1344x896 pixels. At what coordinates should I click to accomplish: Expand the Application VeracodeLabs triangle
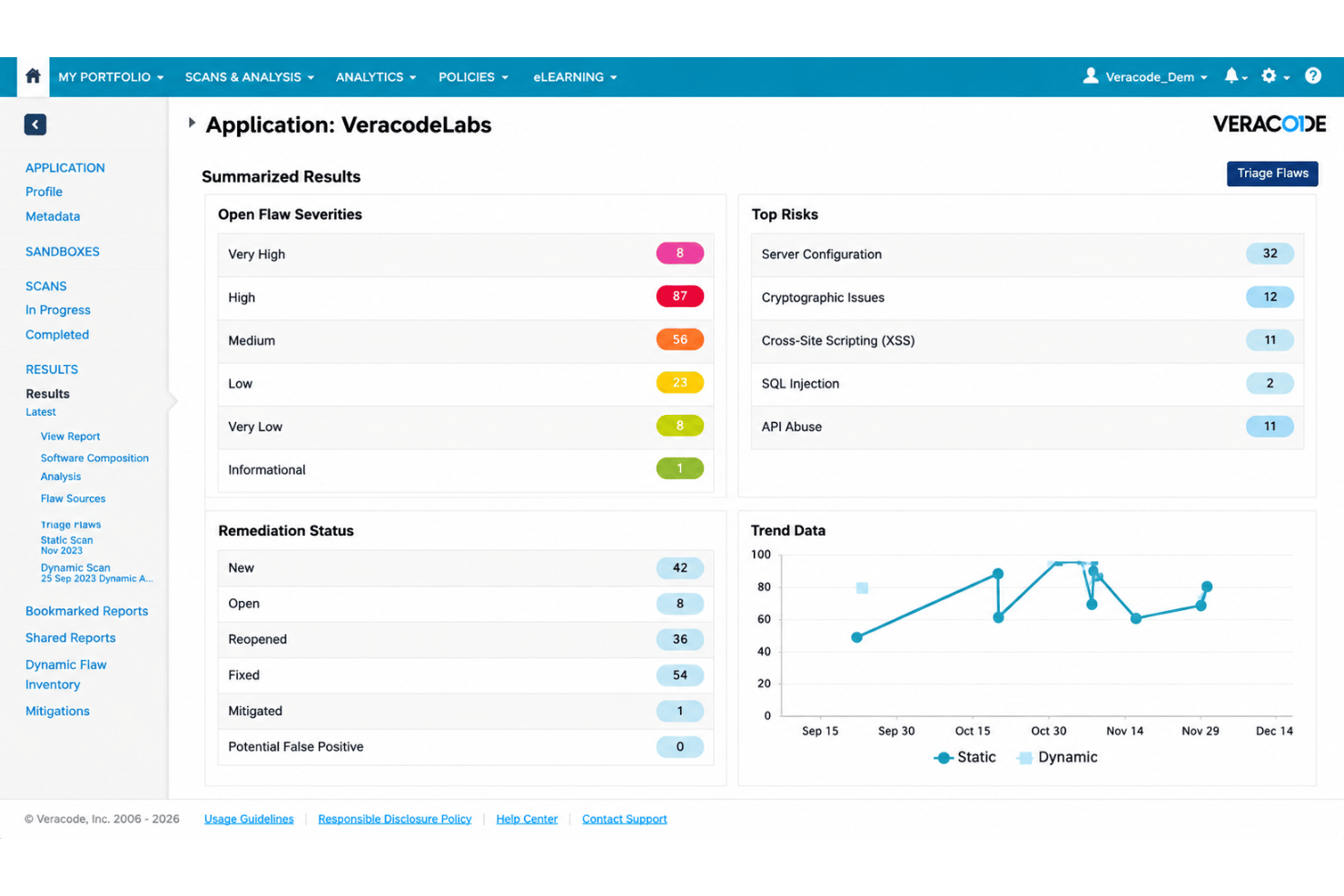click(192, 123)
